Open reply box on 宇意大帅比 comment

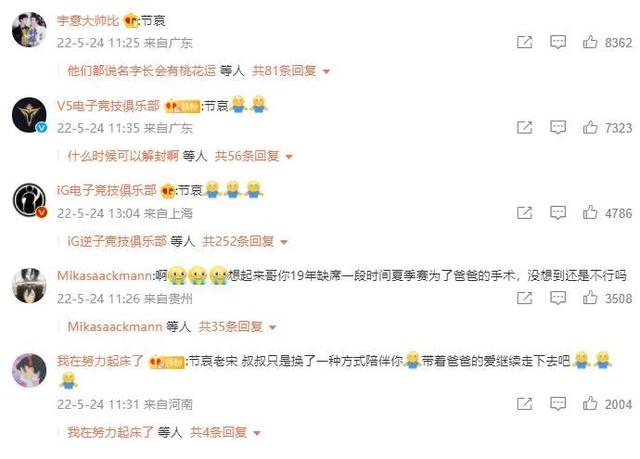558,42
